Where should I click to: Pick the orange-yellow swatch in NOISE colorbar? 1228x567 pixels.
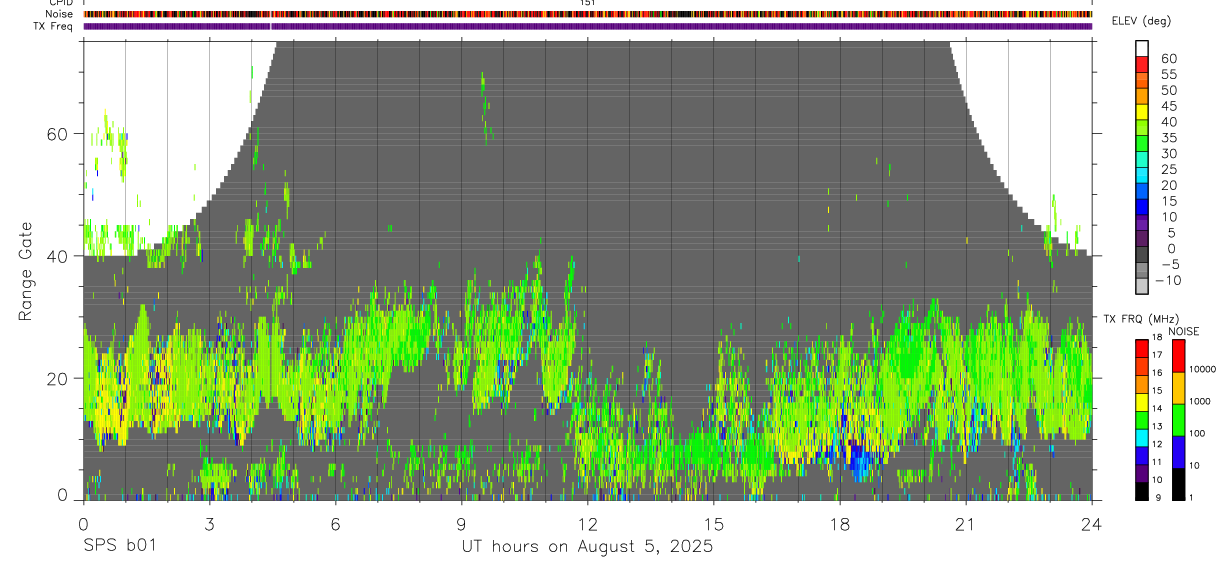(x=1178, y=388)
